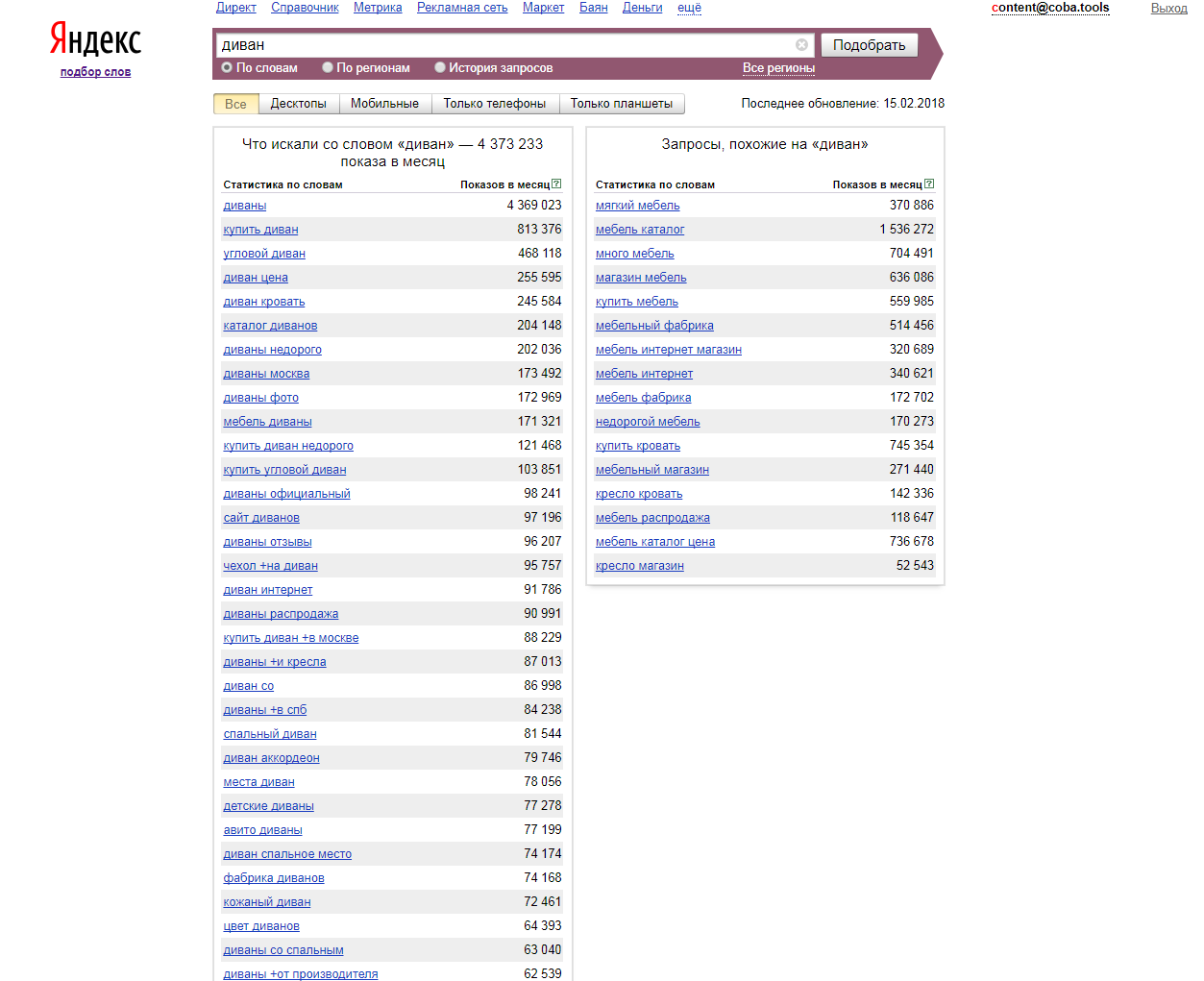This screenshot has width=1204, height=981.
Task: Open the 'диваны недорого' keyword link
Action: 272,350
